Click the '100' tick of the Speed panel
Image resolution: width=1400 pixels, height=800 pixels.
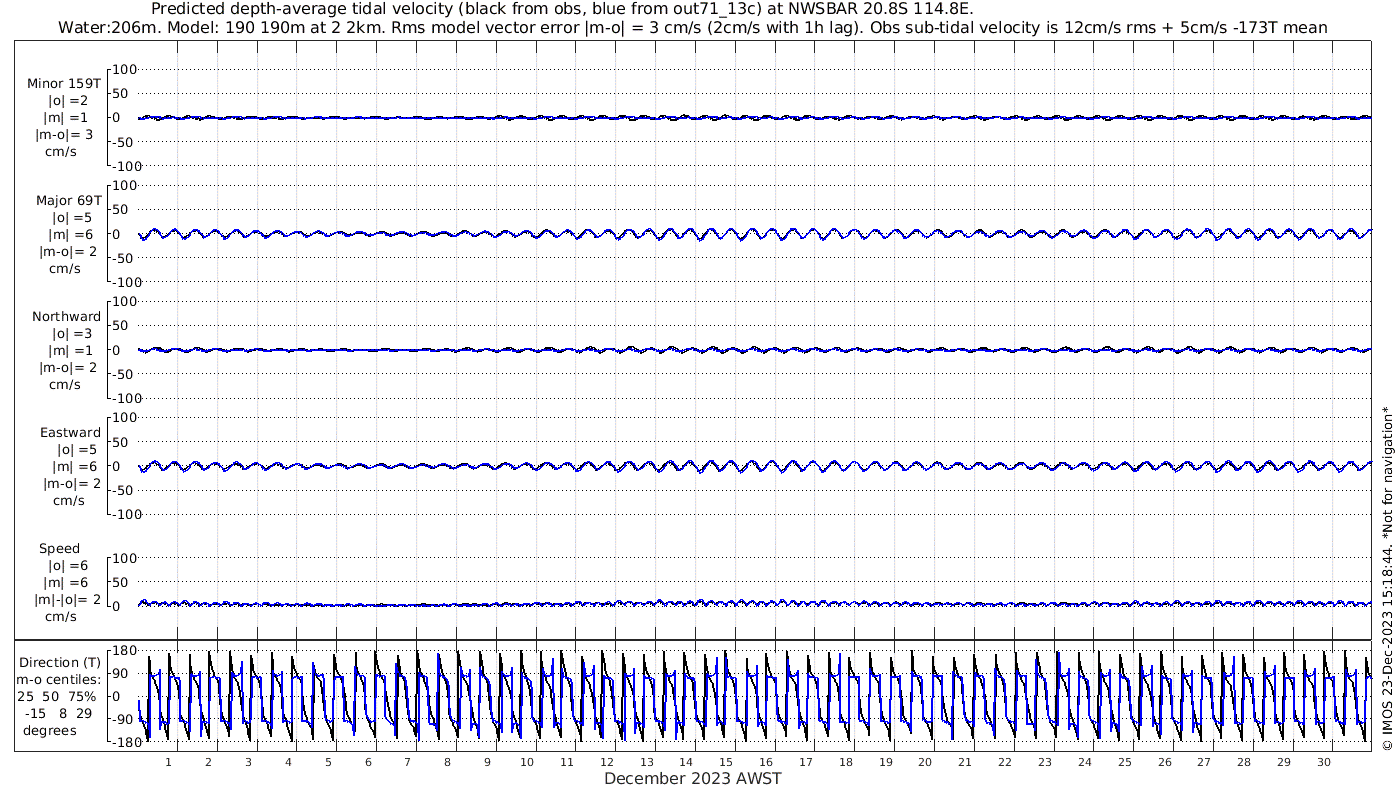[125, 557]
